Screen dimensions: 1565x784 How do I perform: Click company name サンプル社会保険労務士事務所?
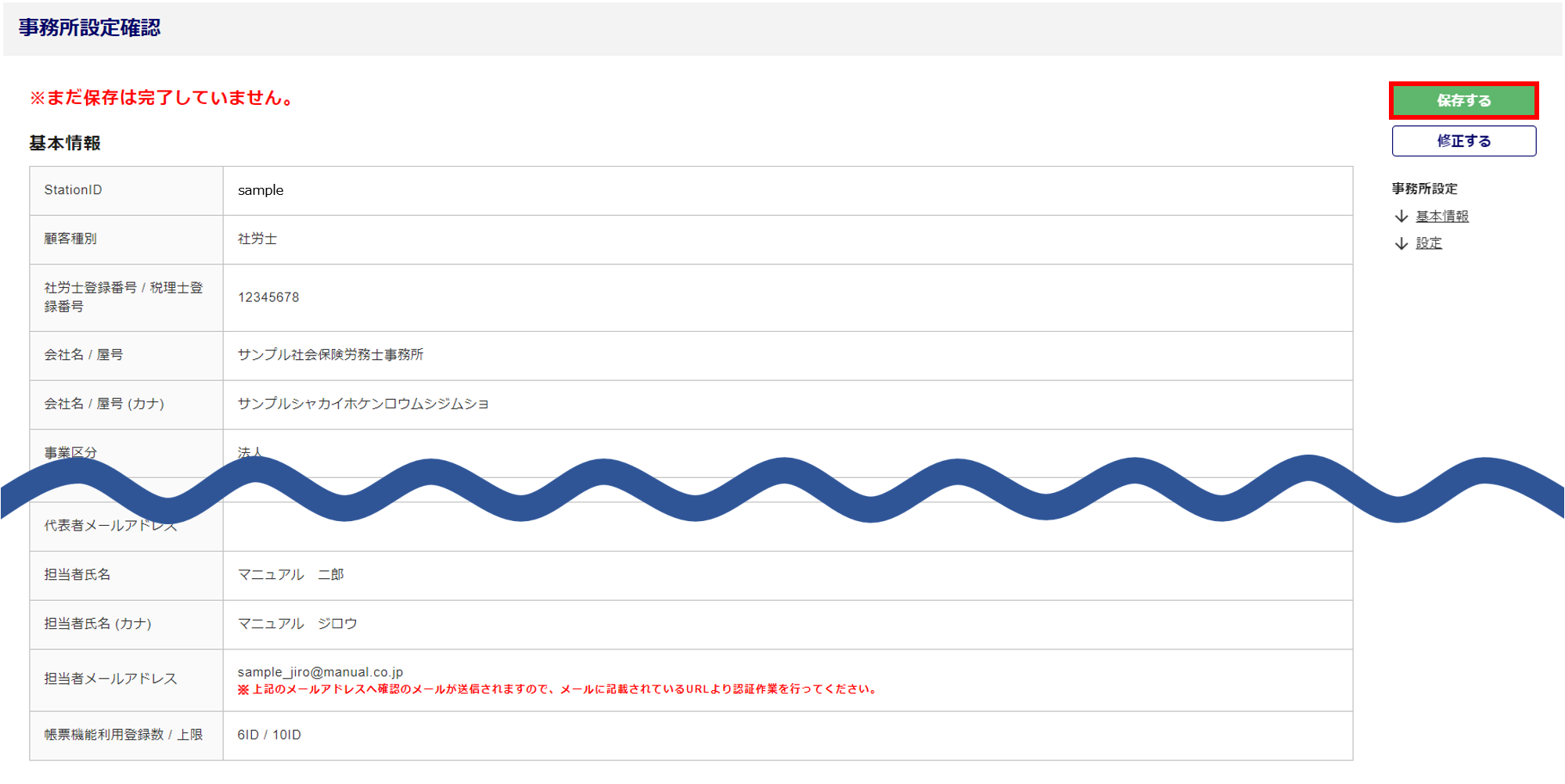(330, 354)
